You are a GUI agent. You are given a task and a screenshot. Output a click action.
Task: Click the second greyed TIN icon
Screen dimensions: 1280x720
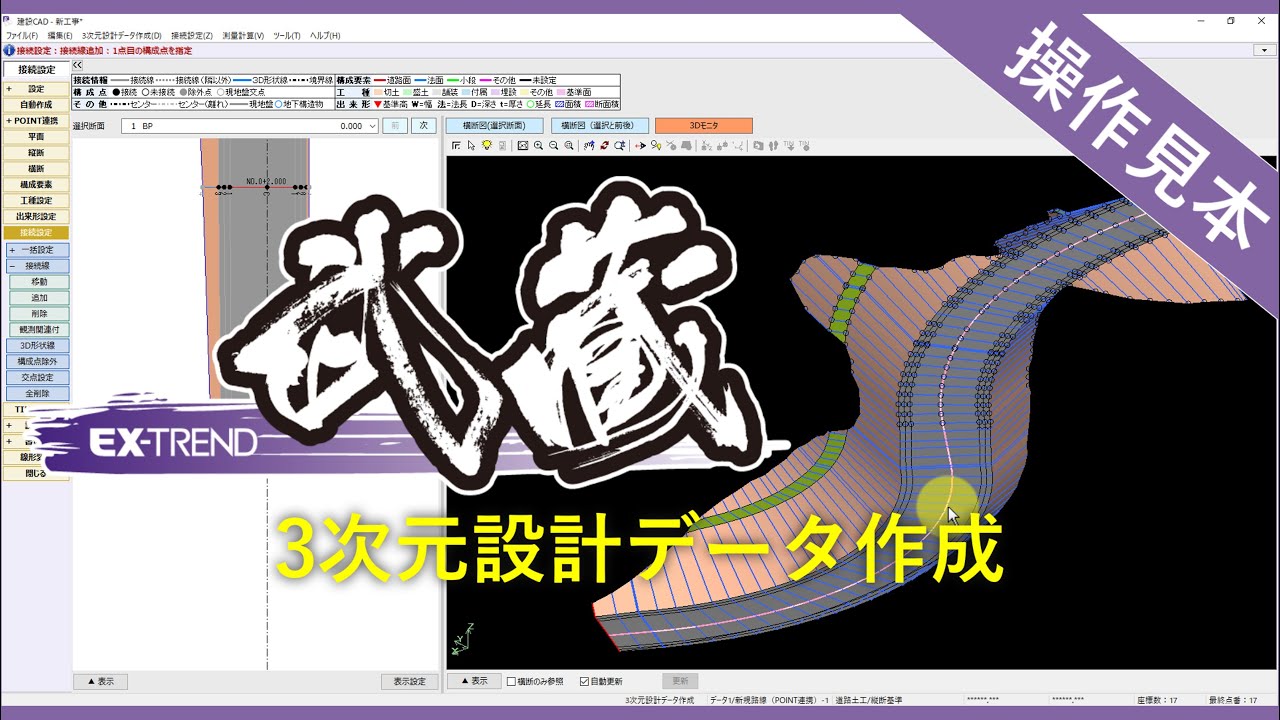[x=804, y=146]
